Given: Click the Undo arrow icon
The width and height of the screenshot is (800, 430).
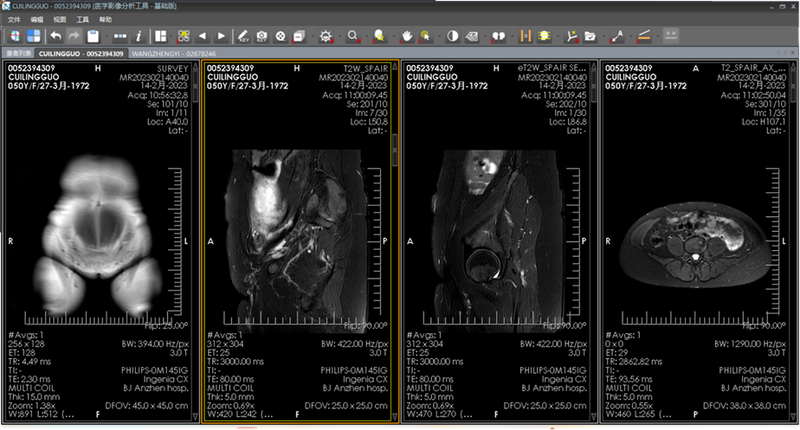Looking at the screenshot, I should 56,36.
